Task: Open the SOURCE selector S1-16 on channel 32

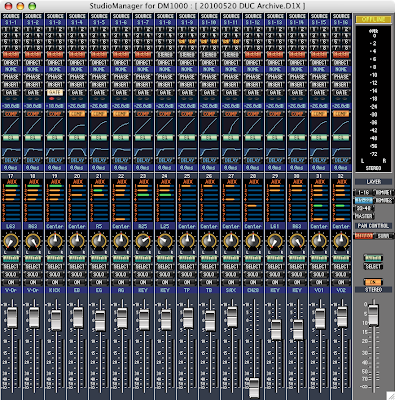Action: click(341, 22)
